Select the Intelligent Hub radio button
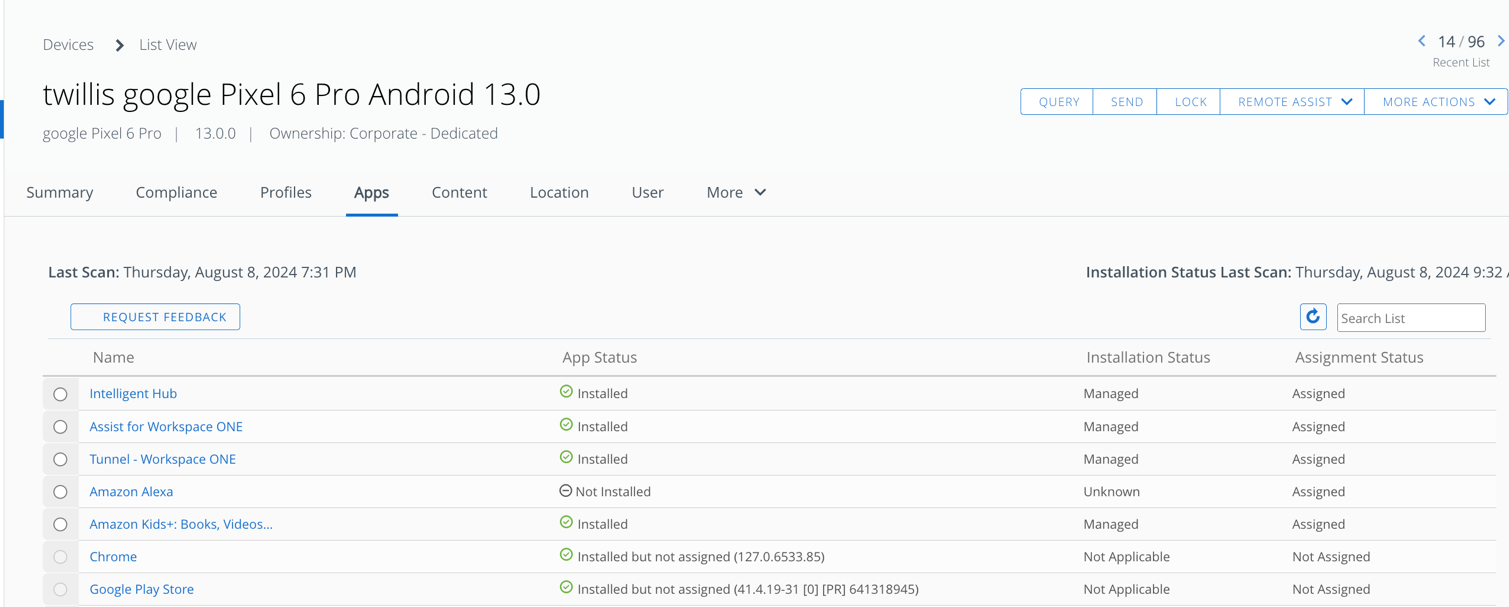The height and width of the screenshot is (607, 1509). click(60, 394)
